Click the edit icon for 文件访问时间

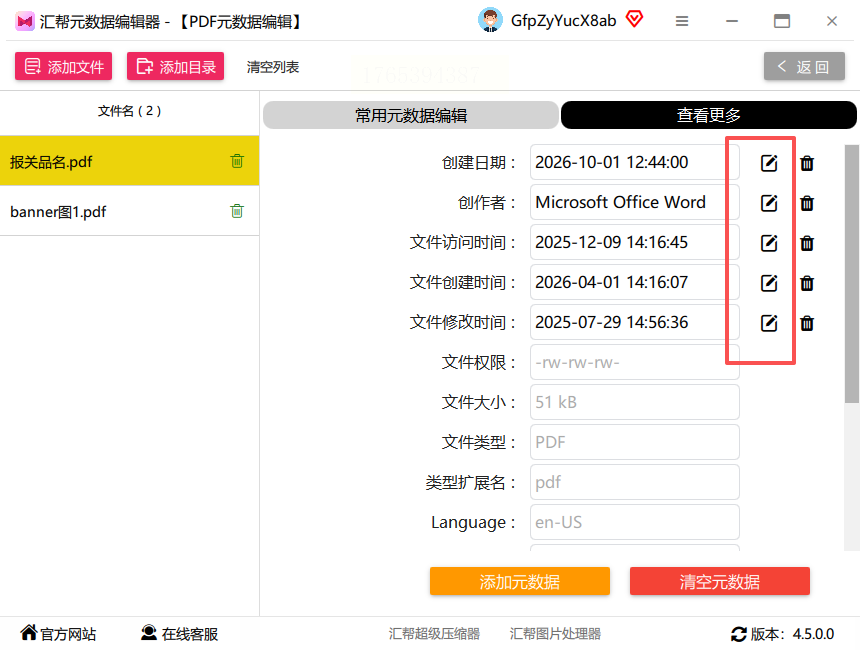tap(769, 243)
